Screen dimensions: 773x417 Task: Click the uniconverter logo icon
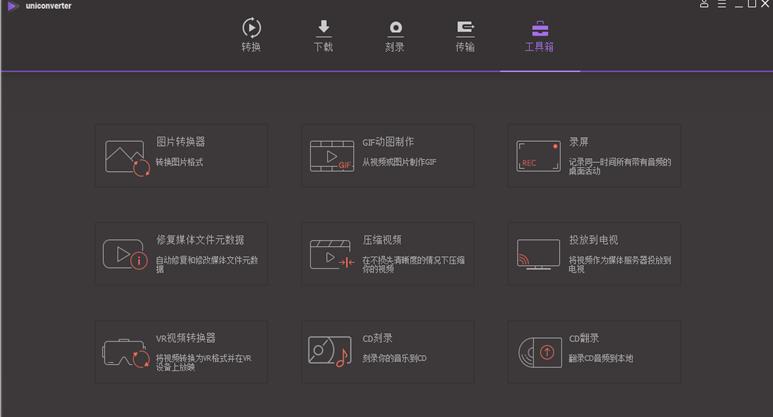(x=13, y=6)
